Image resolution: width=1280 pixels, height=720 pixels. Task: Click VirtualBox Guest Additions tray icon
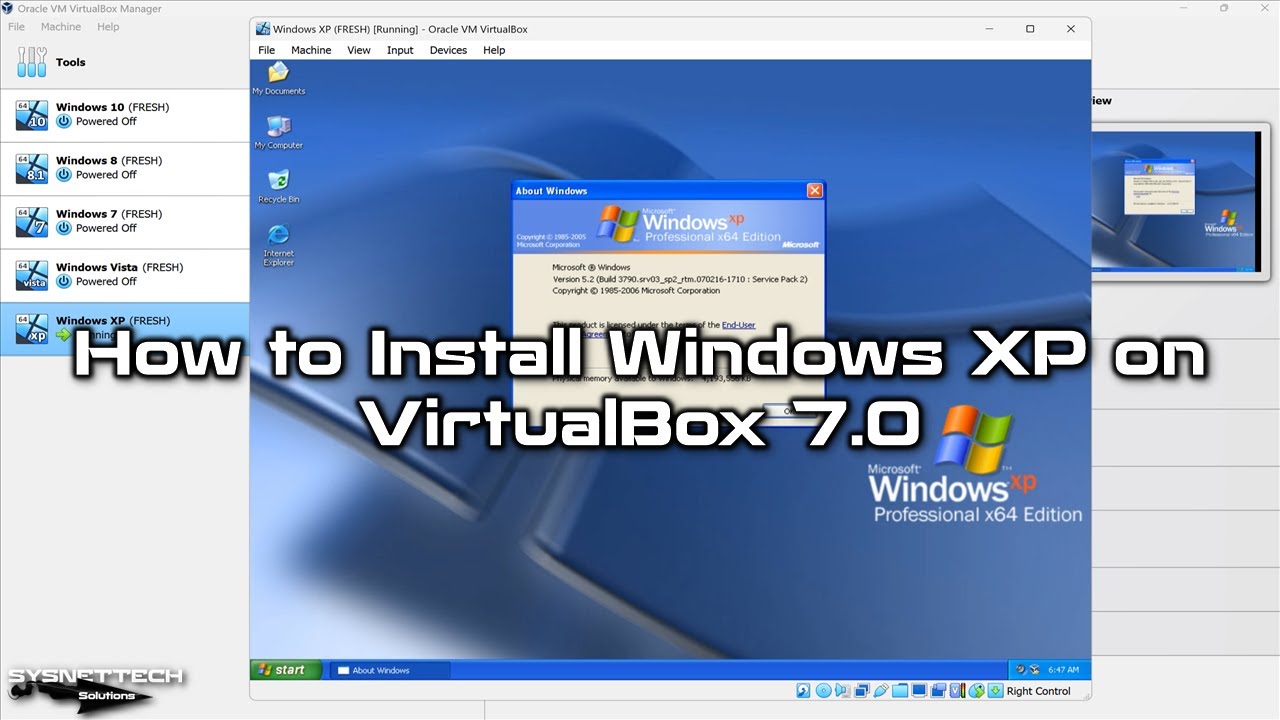[x=1034, y=670]
